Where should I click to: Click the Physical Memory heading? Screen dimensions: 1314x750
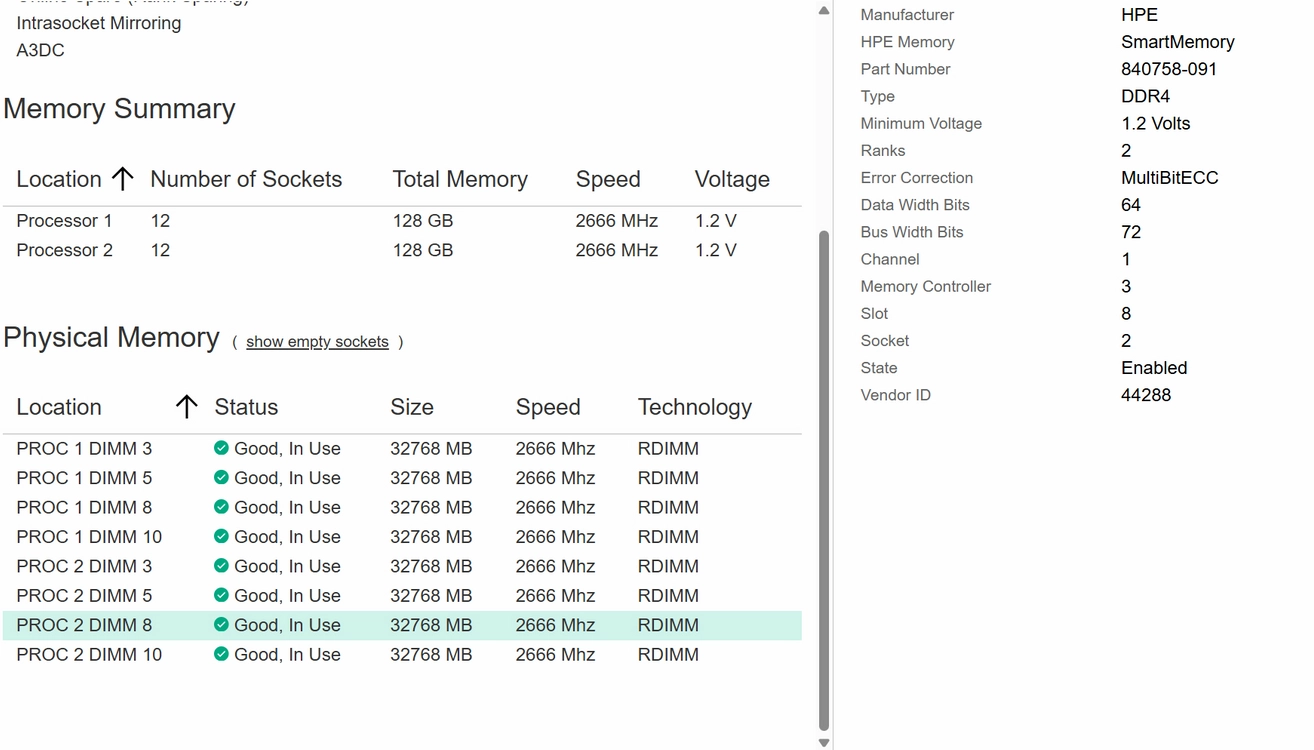(111, 338)
